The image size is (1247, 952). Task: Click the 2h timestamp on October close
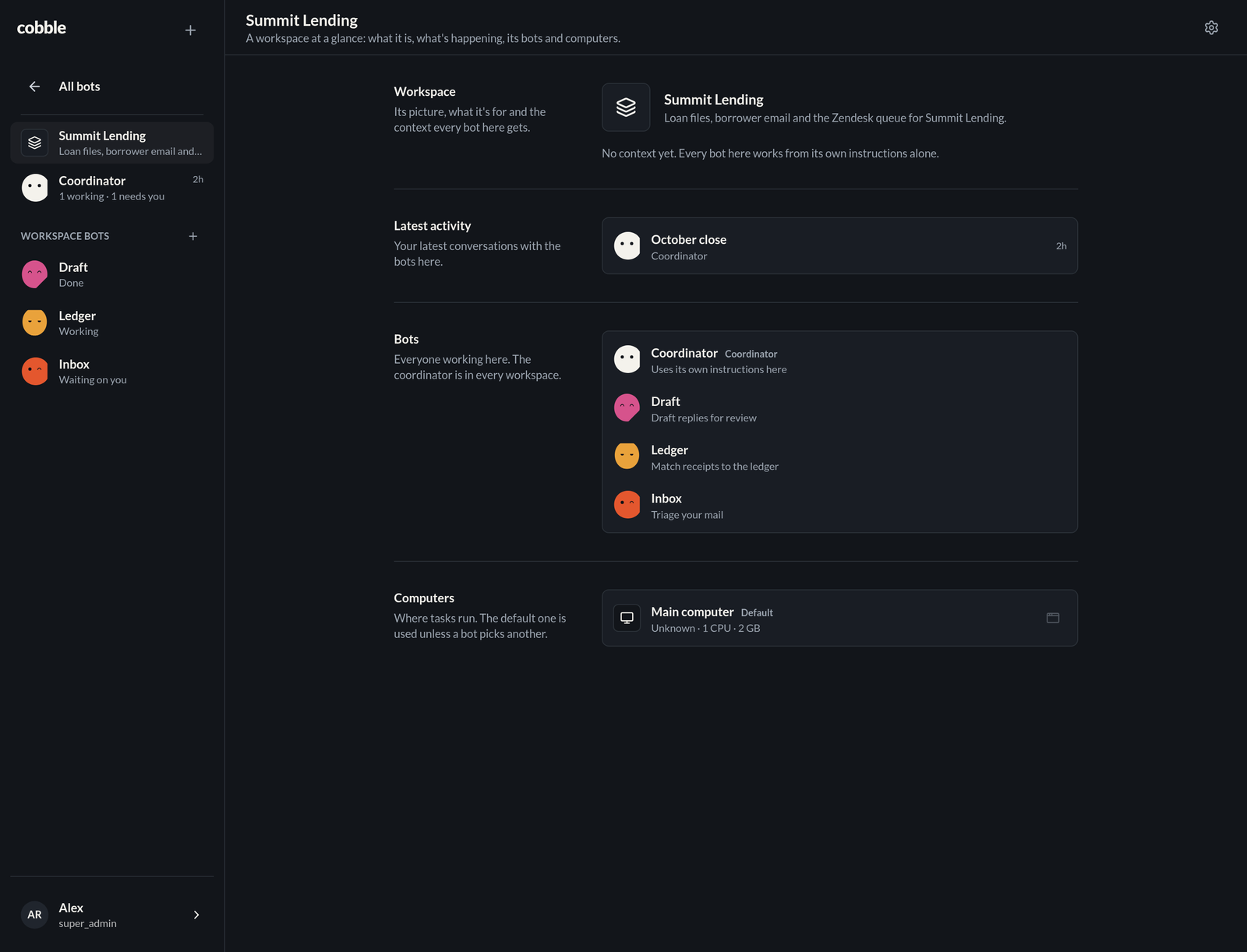1061,245
